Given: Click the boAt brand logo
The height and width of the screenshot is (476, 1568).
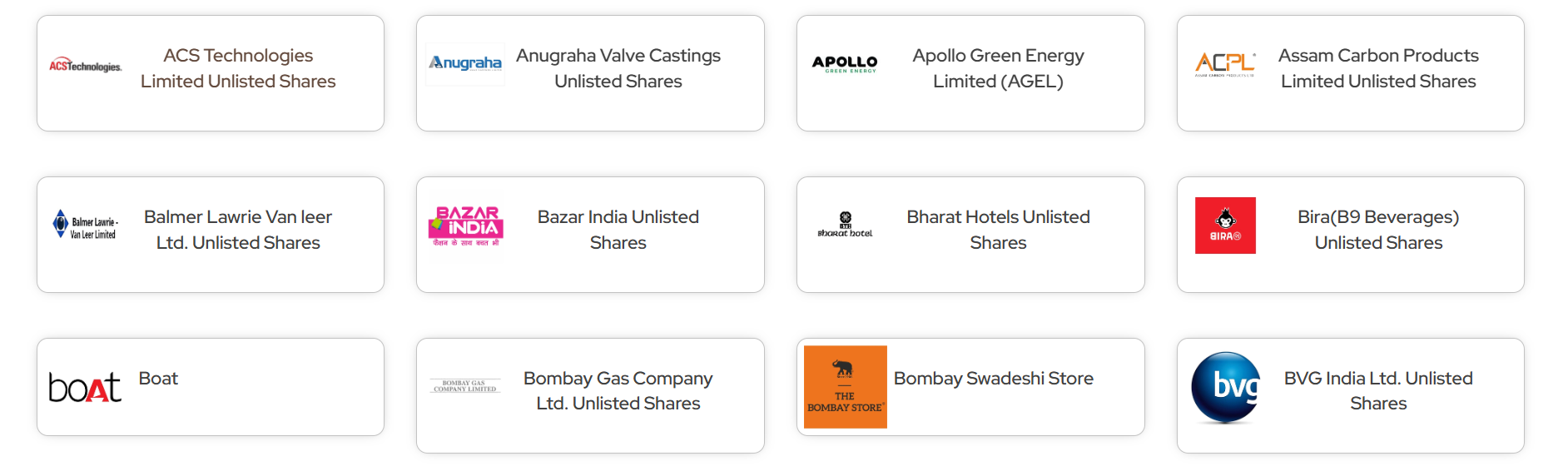Looking at the screenshot, I should click(85, 387).
